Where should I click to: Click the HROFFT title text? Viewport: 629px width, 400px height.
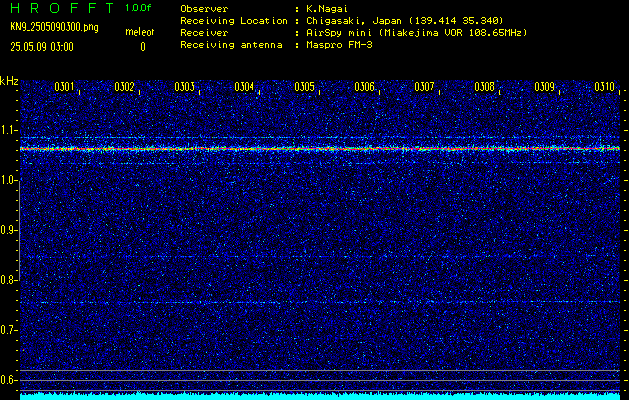[x=62, y=8]
